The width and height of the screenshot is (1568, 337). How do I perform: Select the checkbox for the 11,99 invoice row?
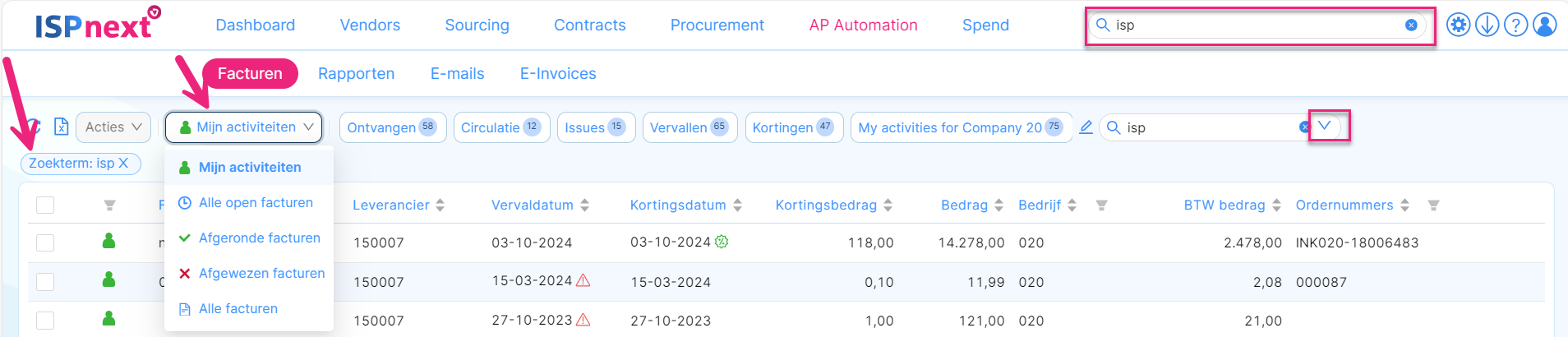pos(45,282)
